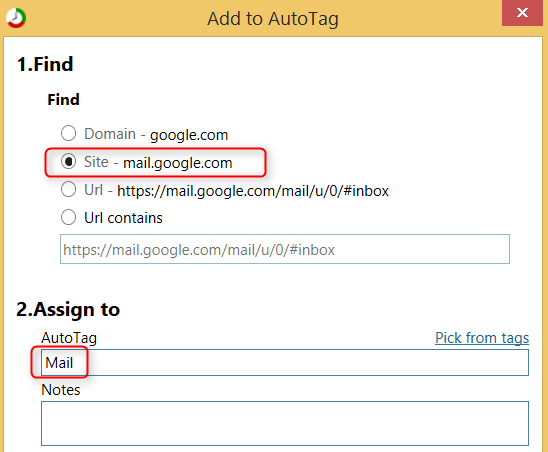Click the 1.Find section heading
The width and height of the screenshot is (548, 452).
45,64
